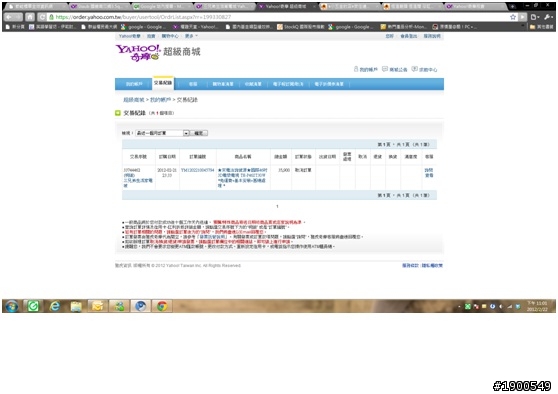The width and height of the screenshot is (558, 394).
Task: Open the product name link in order row
Action: [242, 178]
